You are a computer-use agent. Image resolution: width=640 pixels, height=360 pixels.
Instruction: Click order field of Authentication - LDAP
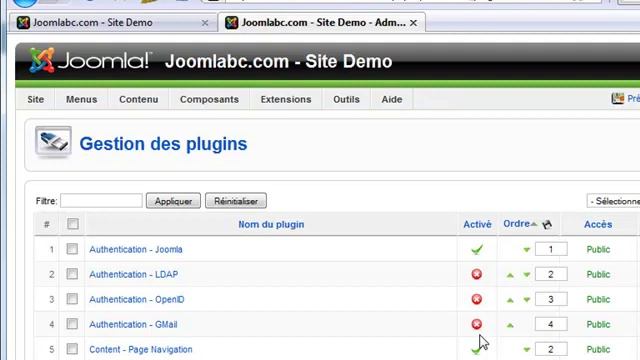coord(551,274)
